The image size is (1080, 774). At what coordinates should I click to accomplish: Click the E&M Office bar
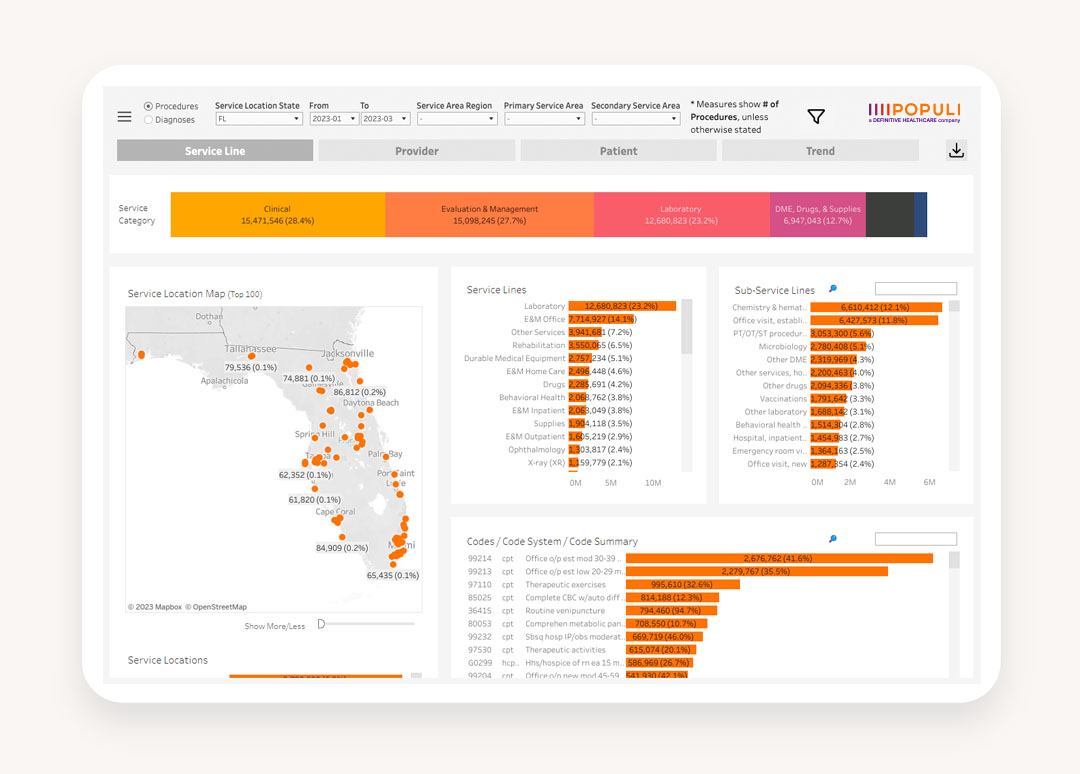click(x=601, y=319)
